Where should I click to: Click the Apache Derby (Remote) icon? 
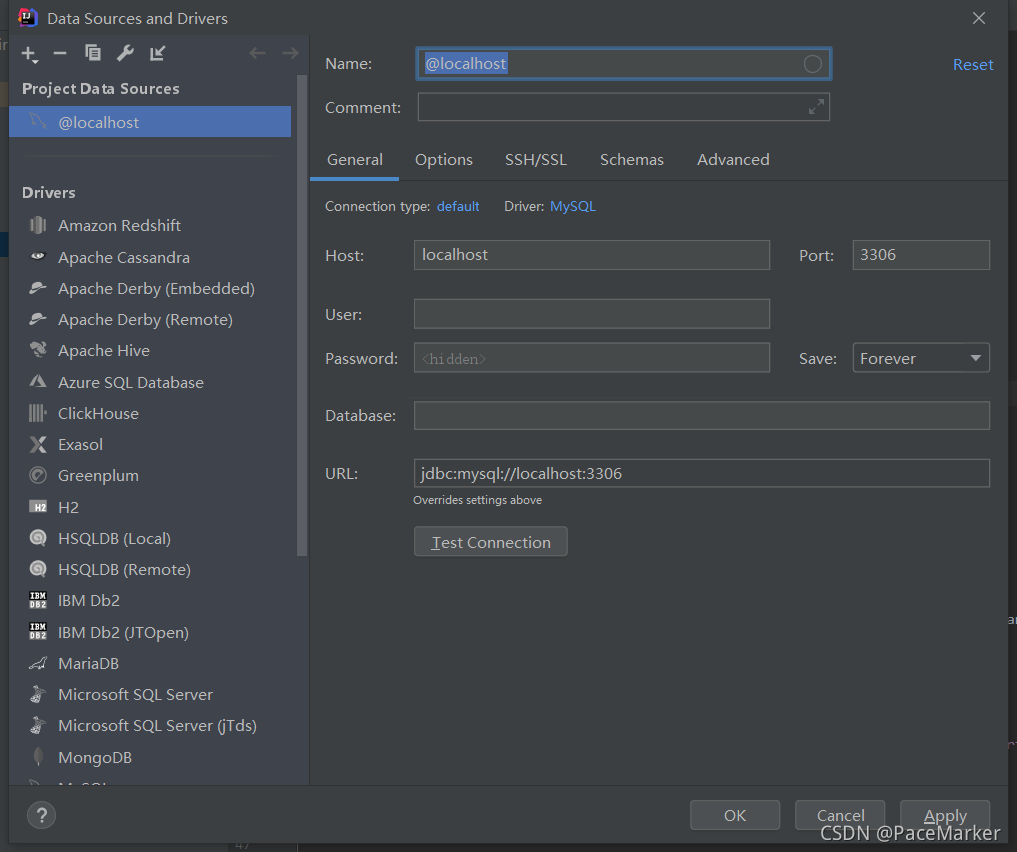click(x=38, y=319)
